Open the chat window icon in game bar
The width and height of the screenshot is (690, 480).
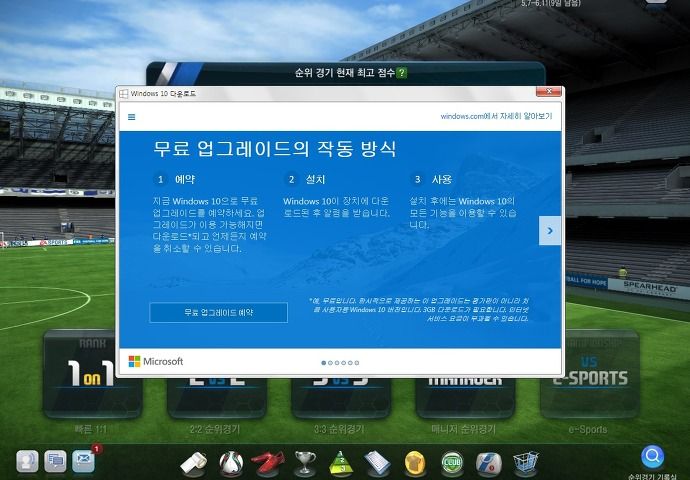click(55, 462)
